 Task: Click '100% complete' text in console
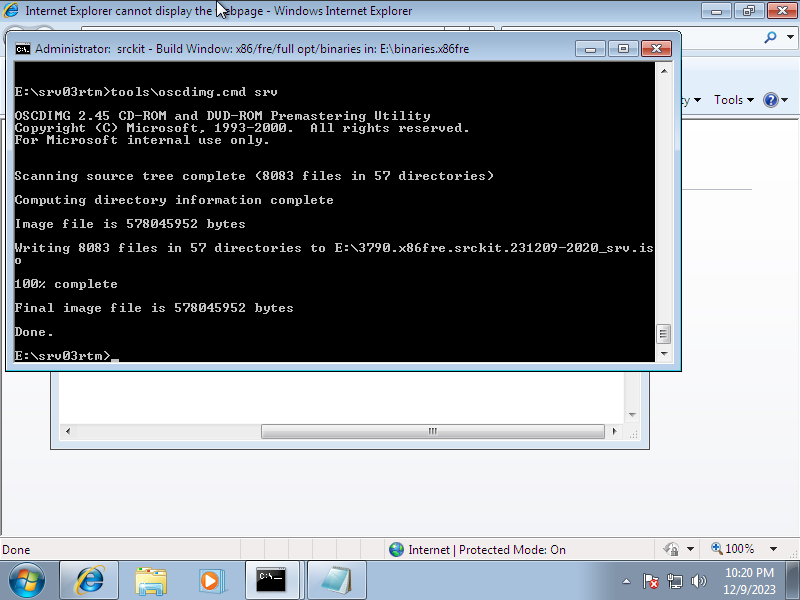click(66, 284)
